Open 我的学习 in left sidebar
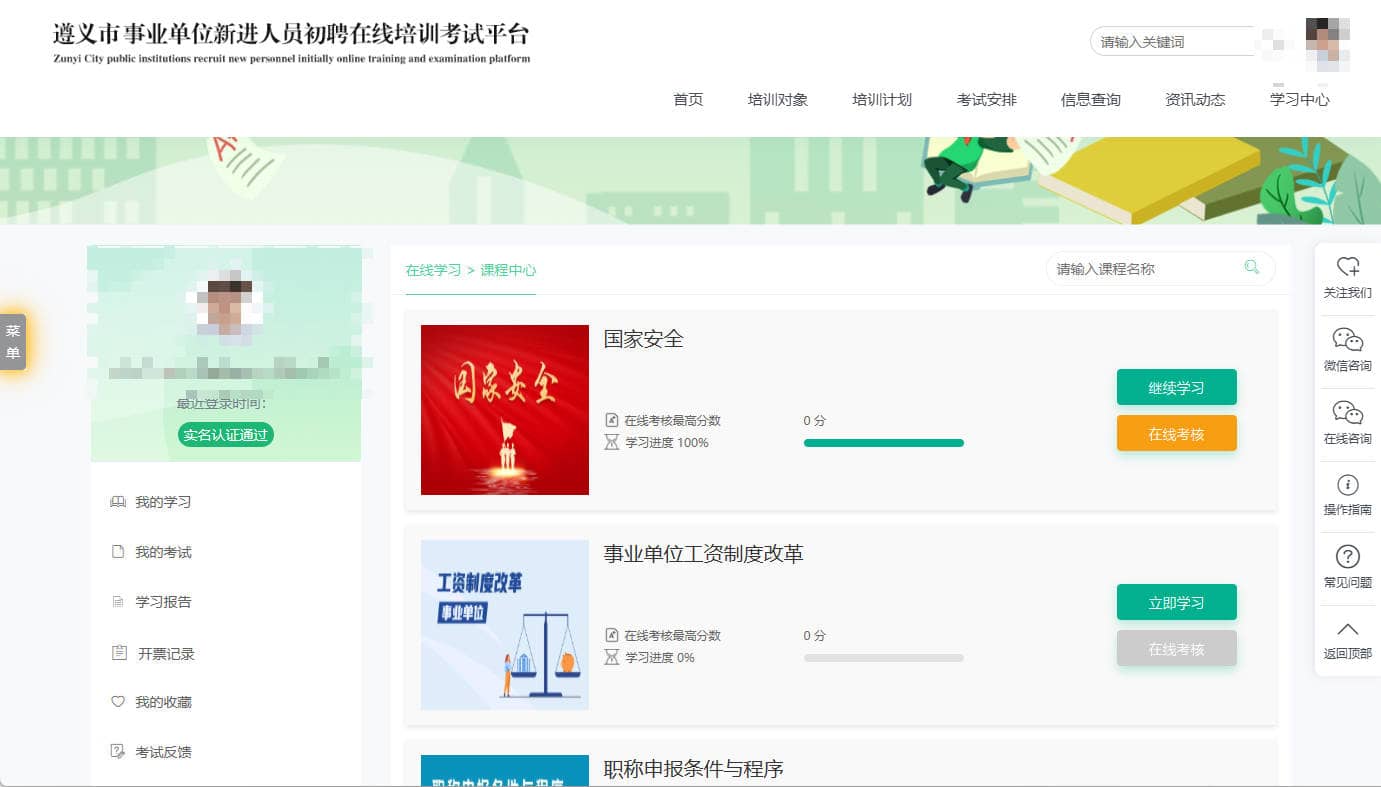This screenshot has height=787, width=1381. [x=163, y=502]
